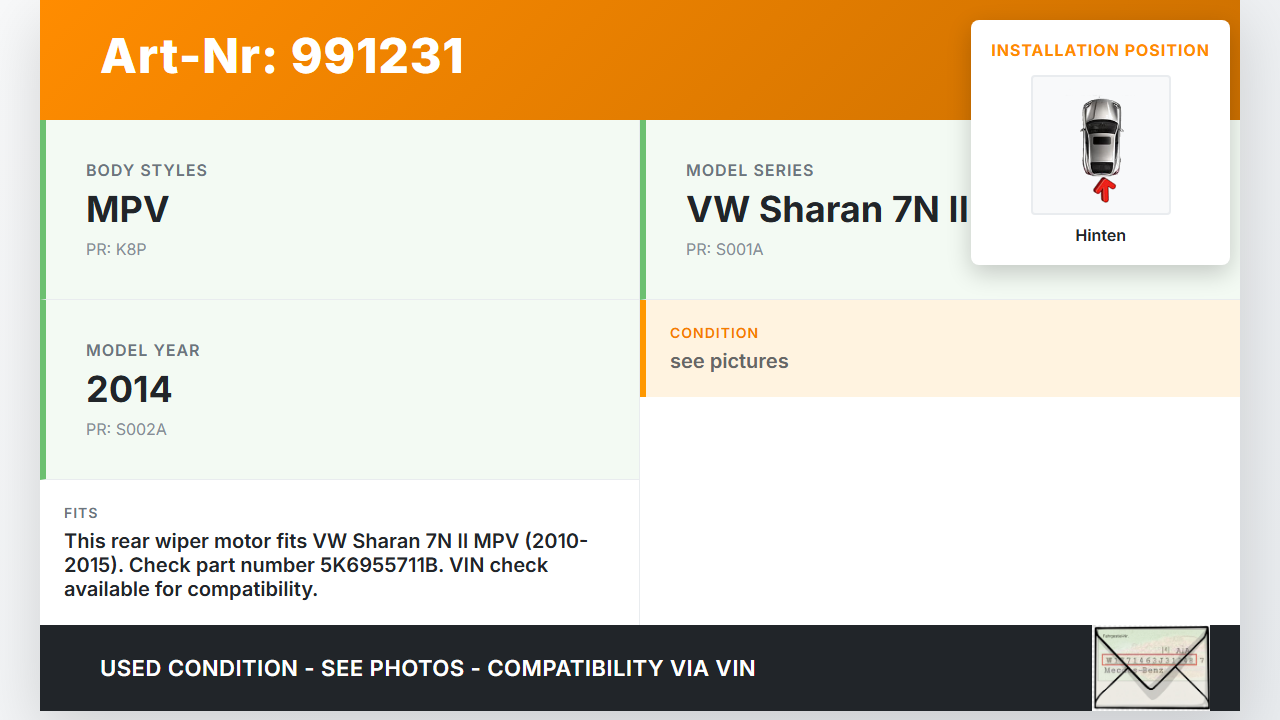Click the Fits description paragraph
Image resolution: width=1280 pixels, height=720 pixels.
pyautogui.click(x=326, y=565)
